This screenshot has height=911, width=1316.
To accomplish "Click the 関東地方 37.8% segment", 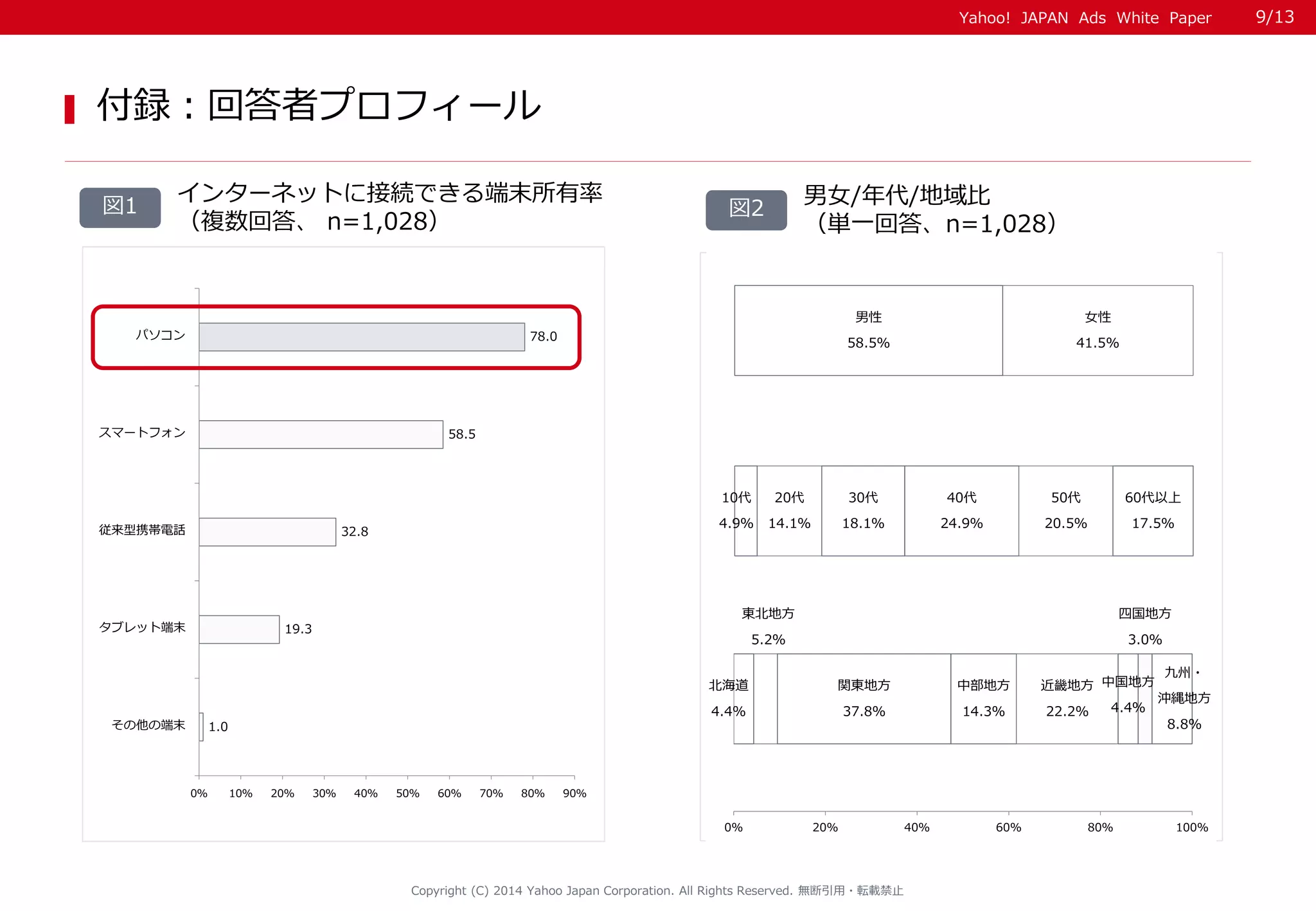I will point(864,699).
